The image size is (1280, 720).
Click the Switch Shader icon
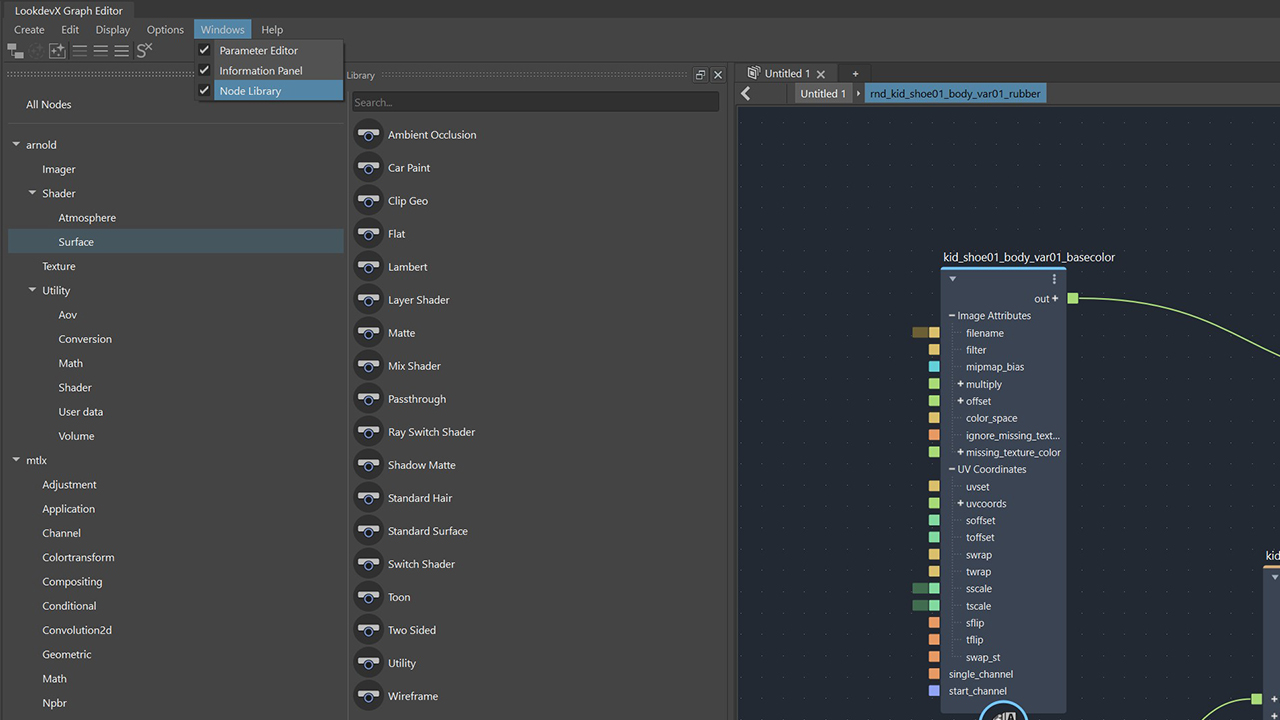(x=369, y=564)
